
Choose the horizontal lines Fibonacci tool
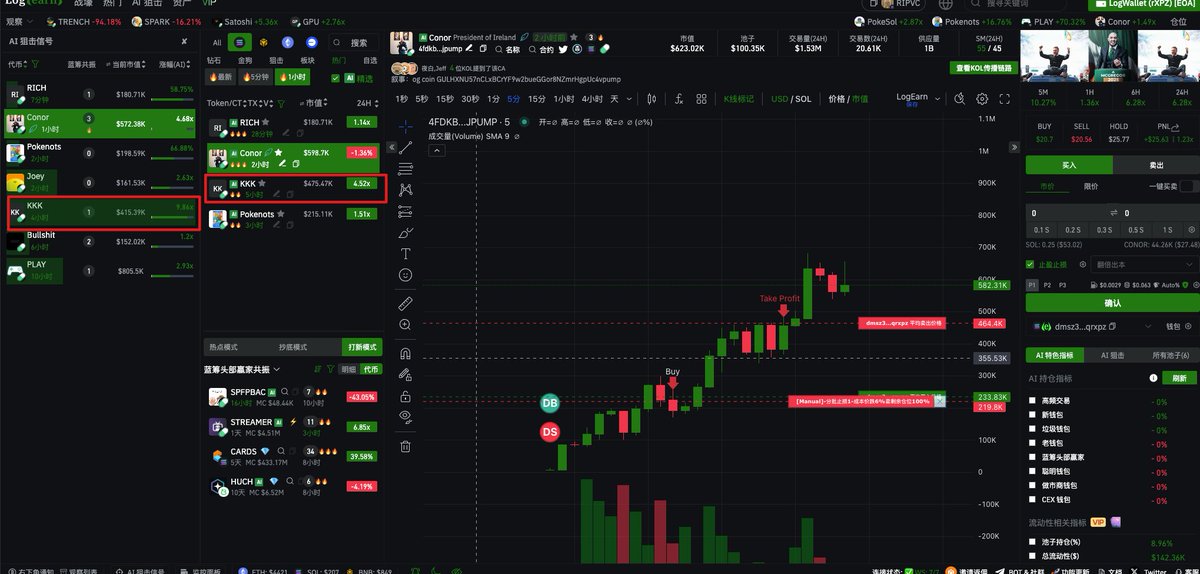(405, 168)
